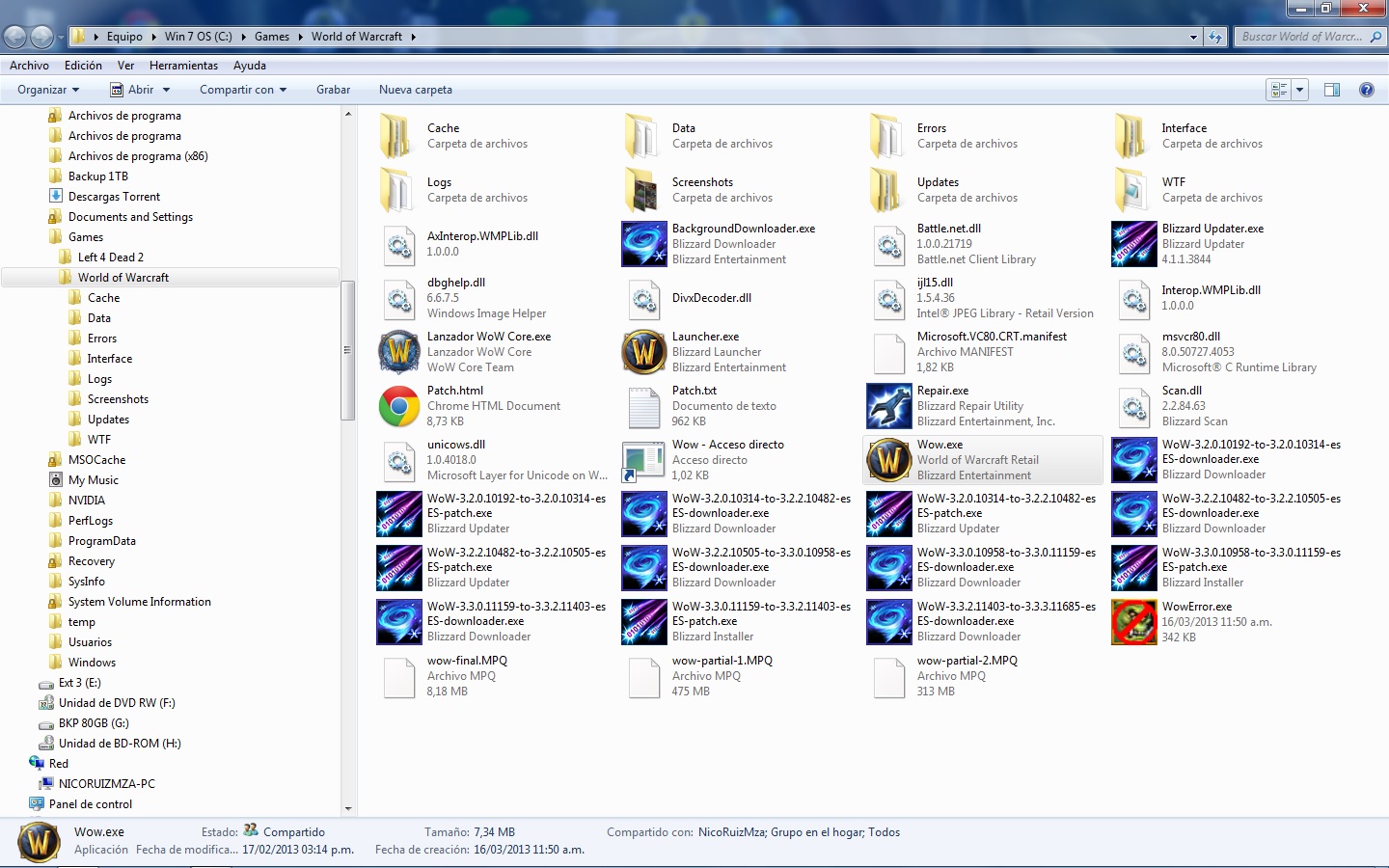Viewport: 1389px width, 868px height.
Task: Open the World of Warcraft breadcrumb arrow
Action: (413, 37)
